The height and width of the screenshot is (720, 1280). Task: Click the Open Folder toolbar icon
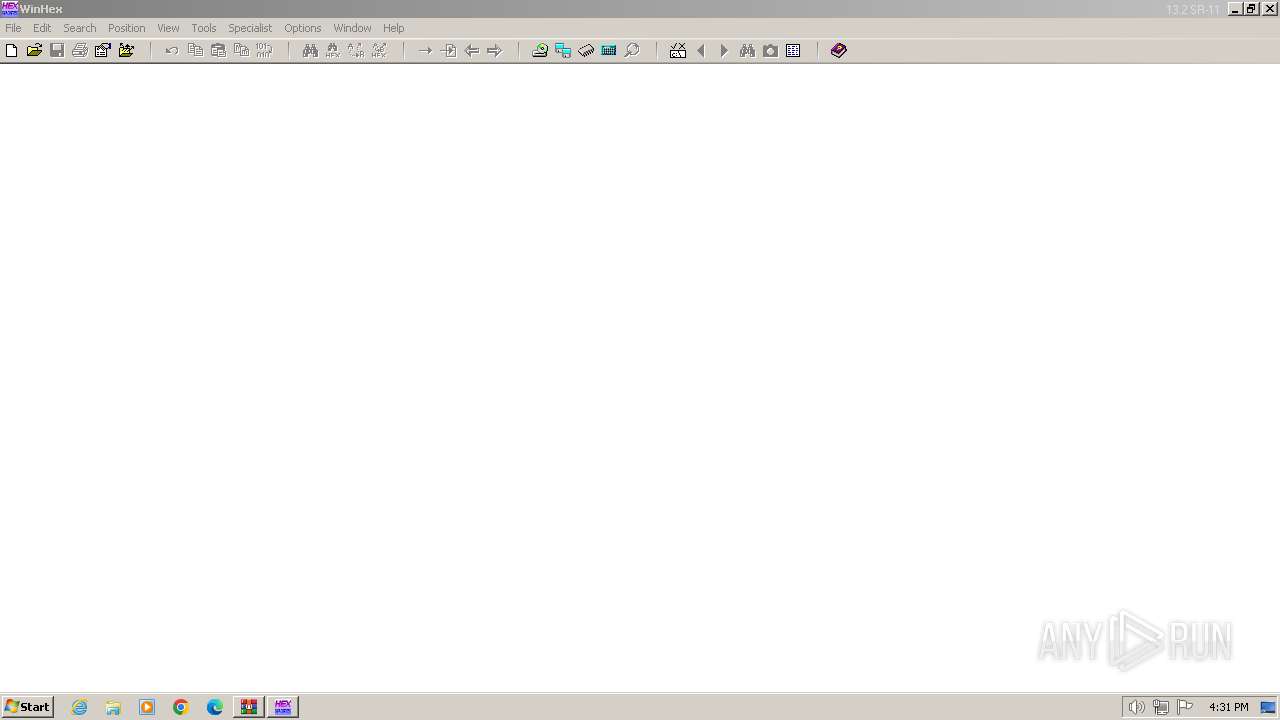(126, 50)
